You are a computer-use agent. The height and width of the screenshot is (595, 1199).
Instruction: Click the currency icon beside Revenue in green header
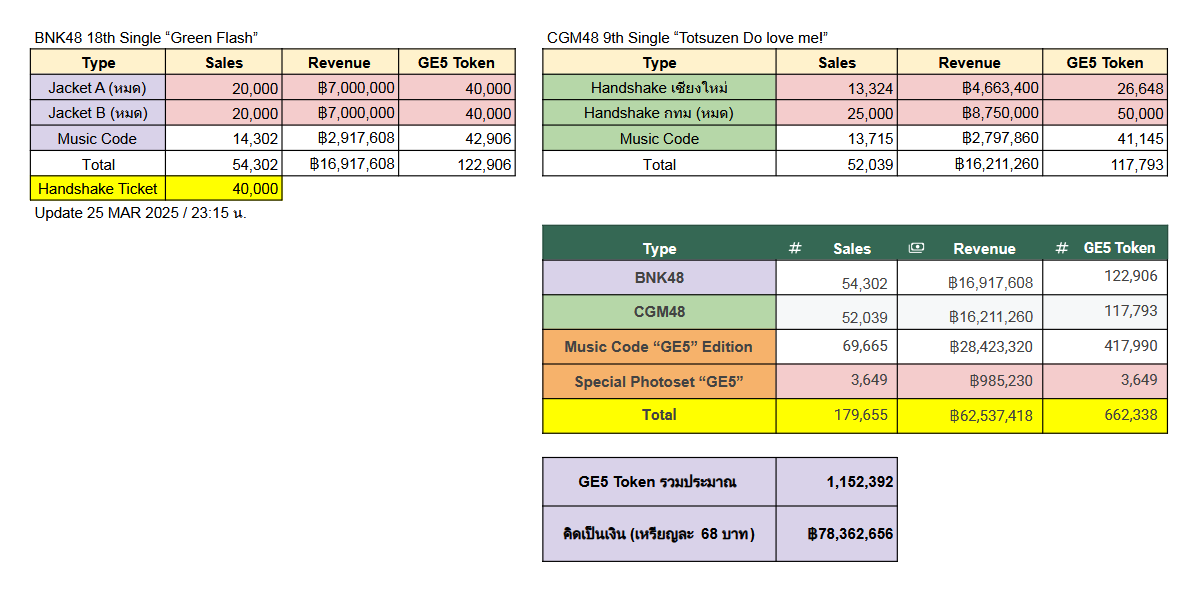point(915,248)
